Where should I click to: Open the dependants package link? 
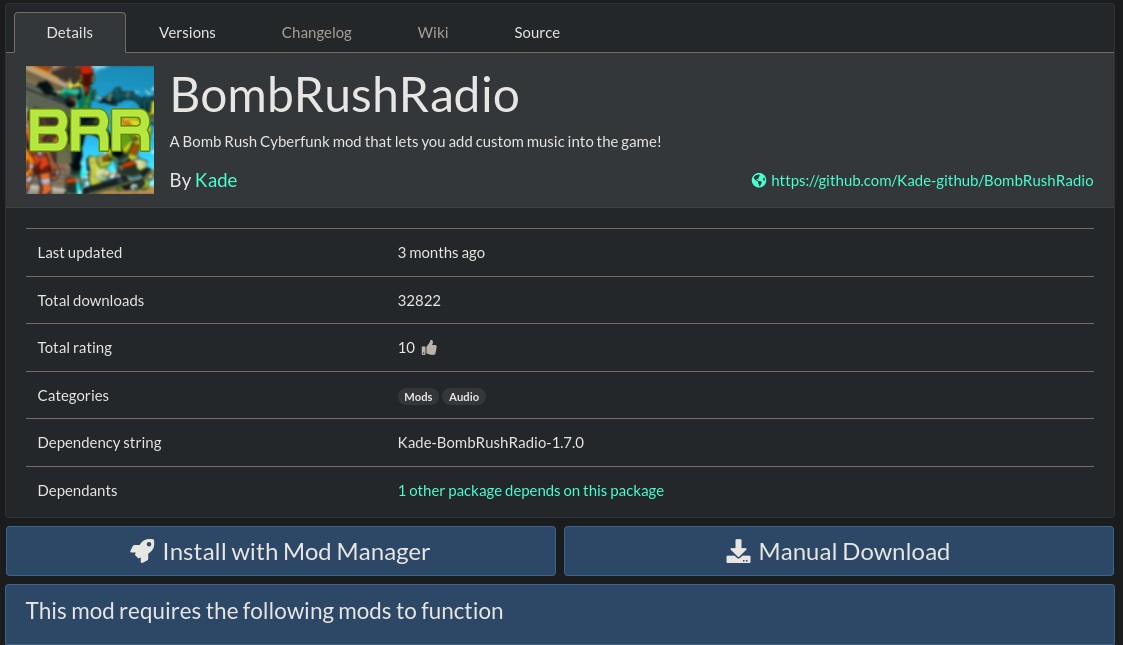coord(531,491)
